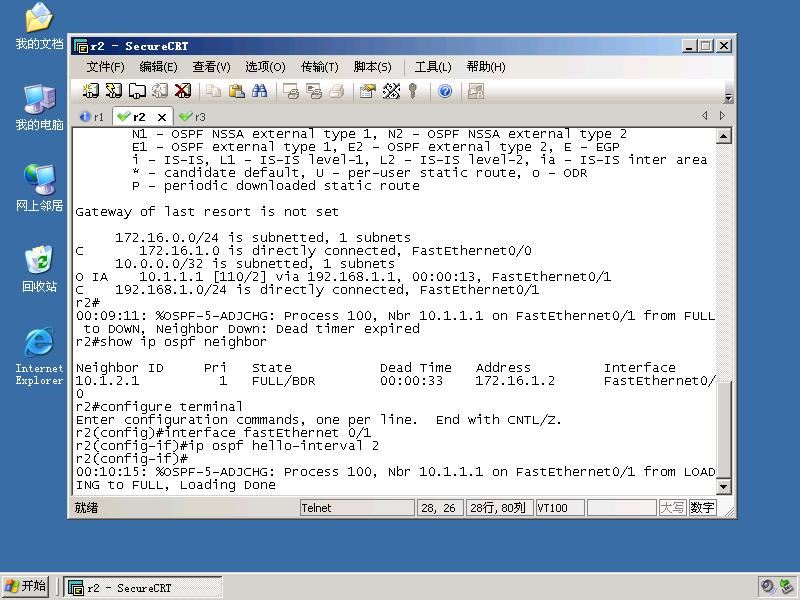Click the Print Selection toolbar icon

[x=314, y=91]
